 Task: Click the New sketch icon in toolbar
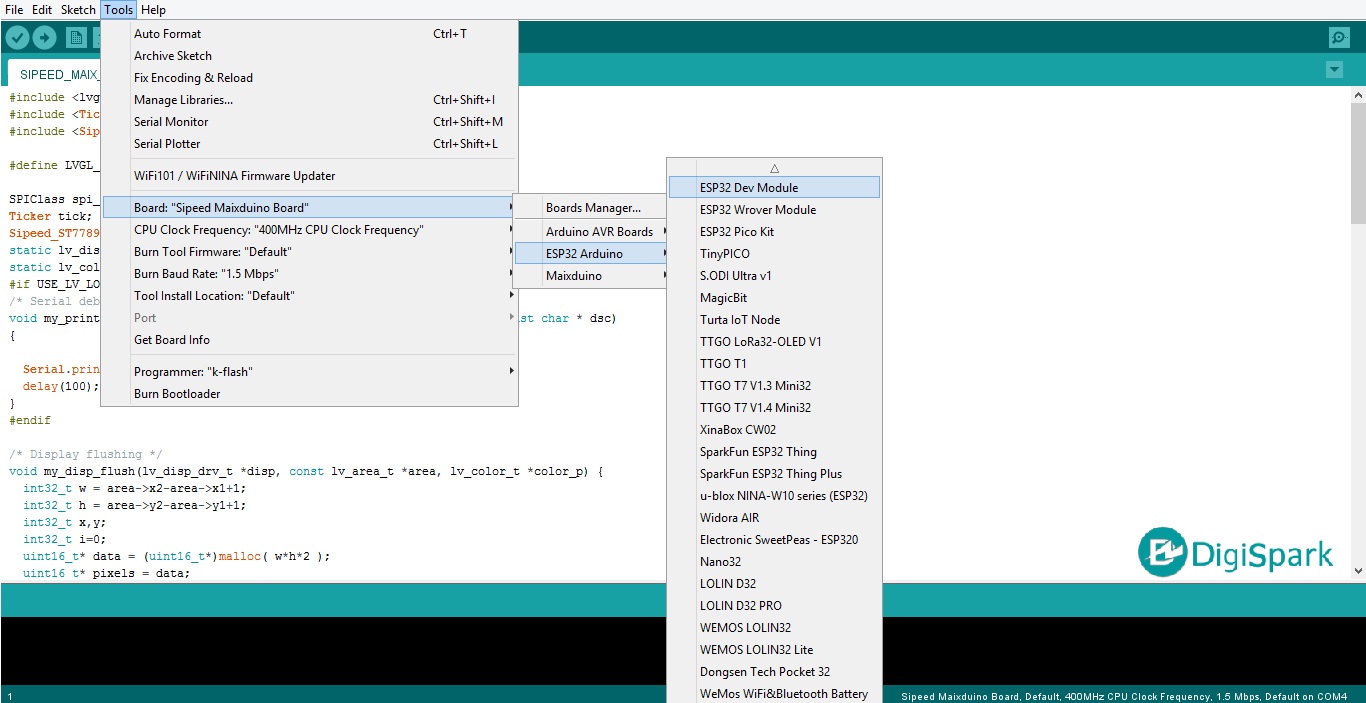[x=76, y=38]
